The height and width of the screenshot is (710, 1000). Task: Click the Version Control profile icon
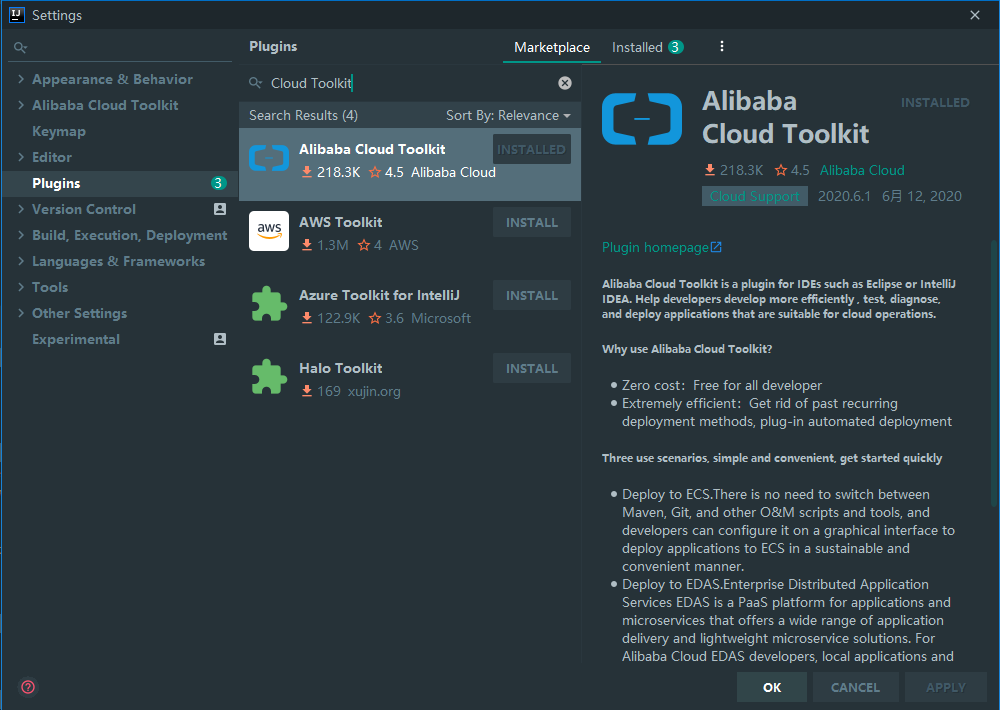tap(220, 209)
